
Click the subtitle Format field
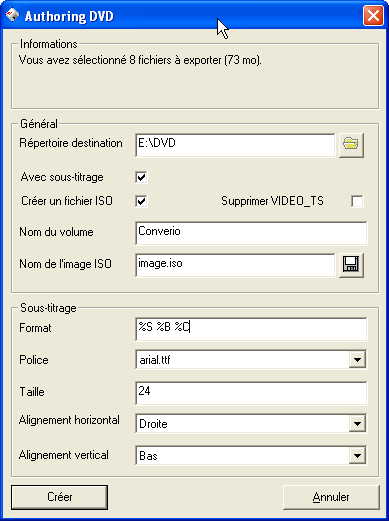pos(251,329)
